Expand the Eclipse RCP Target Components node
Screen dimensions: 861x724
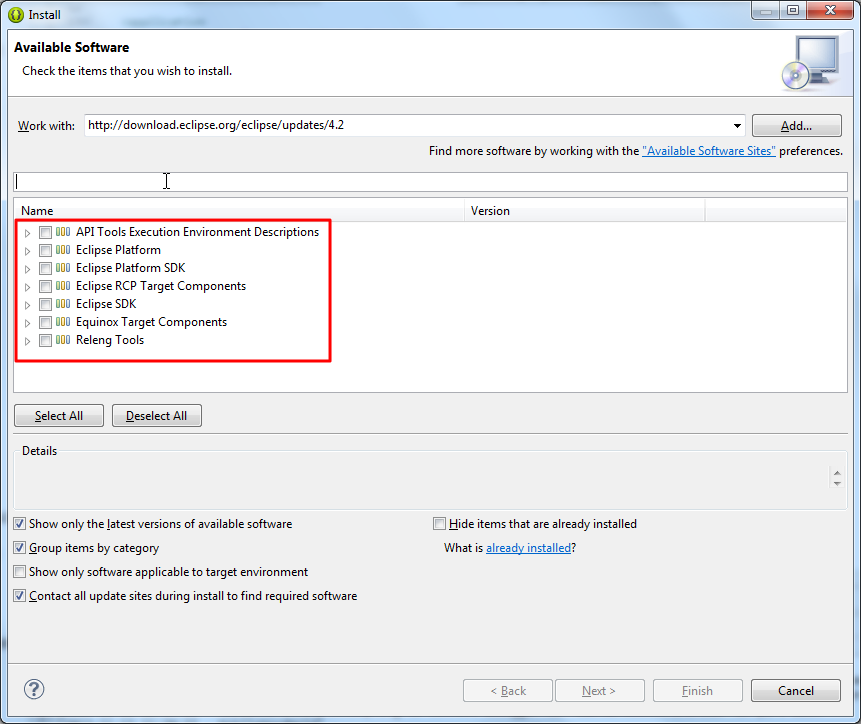[27, 287]
